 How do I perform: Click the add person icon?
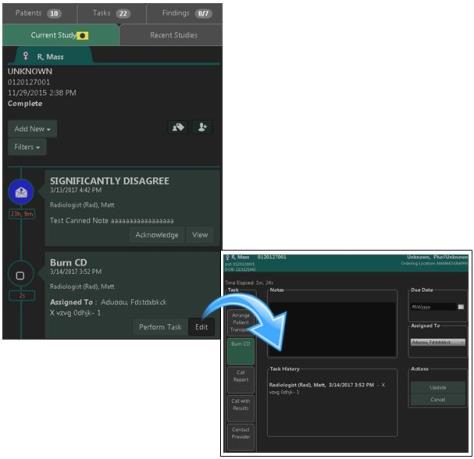[x=203, y=127]
